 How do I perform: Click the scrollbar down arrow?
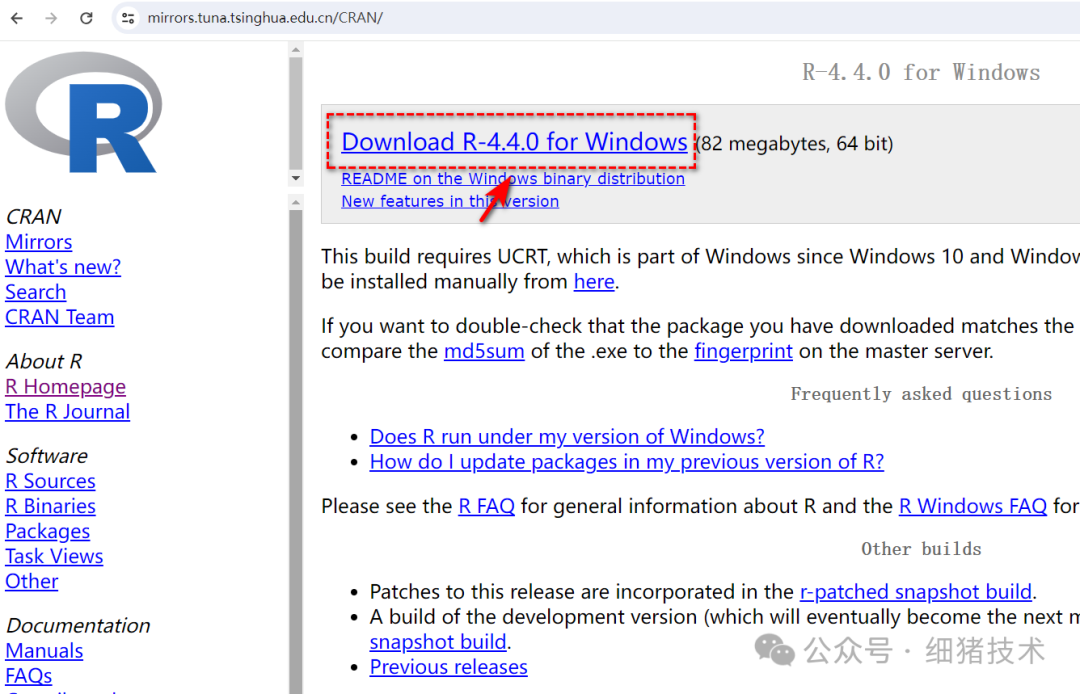pos(295,177)
